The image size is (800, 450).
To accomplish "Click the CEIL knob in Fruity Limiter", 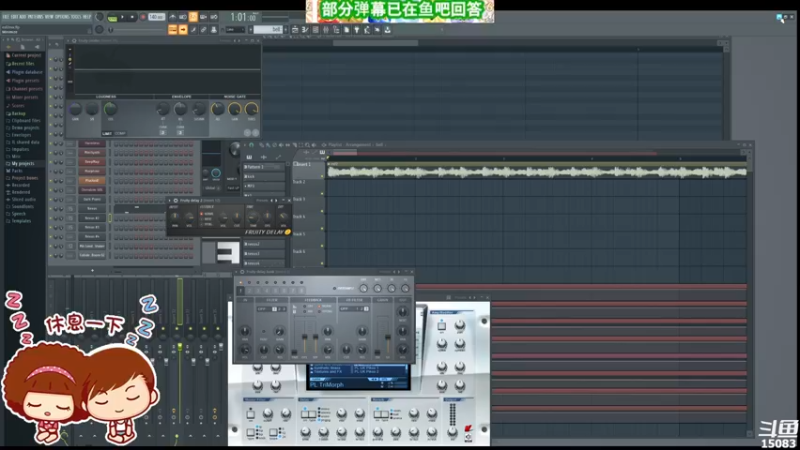I will tap(110, 109).
